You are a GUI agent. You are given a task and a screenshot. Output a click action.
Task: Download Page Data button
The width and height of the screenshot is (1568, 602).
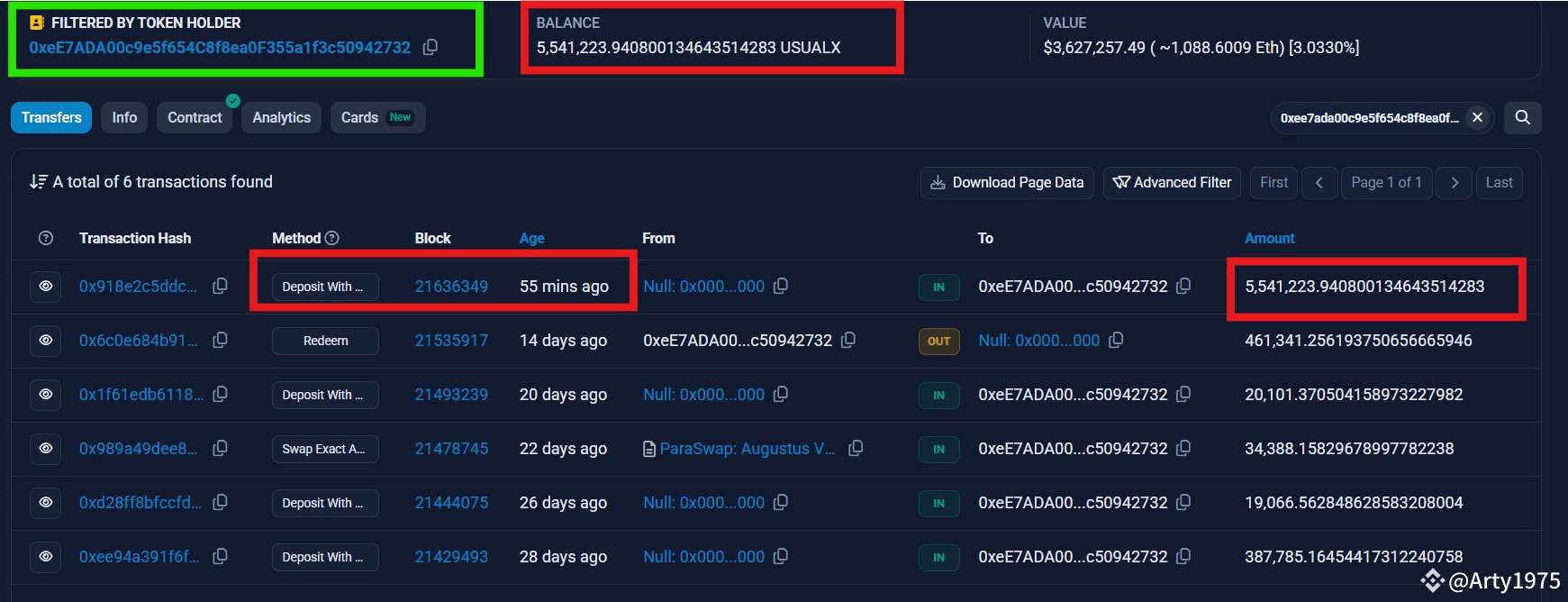pyautogui.click(x=1007, y=182)
